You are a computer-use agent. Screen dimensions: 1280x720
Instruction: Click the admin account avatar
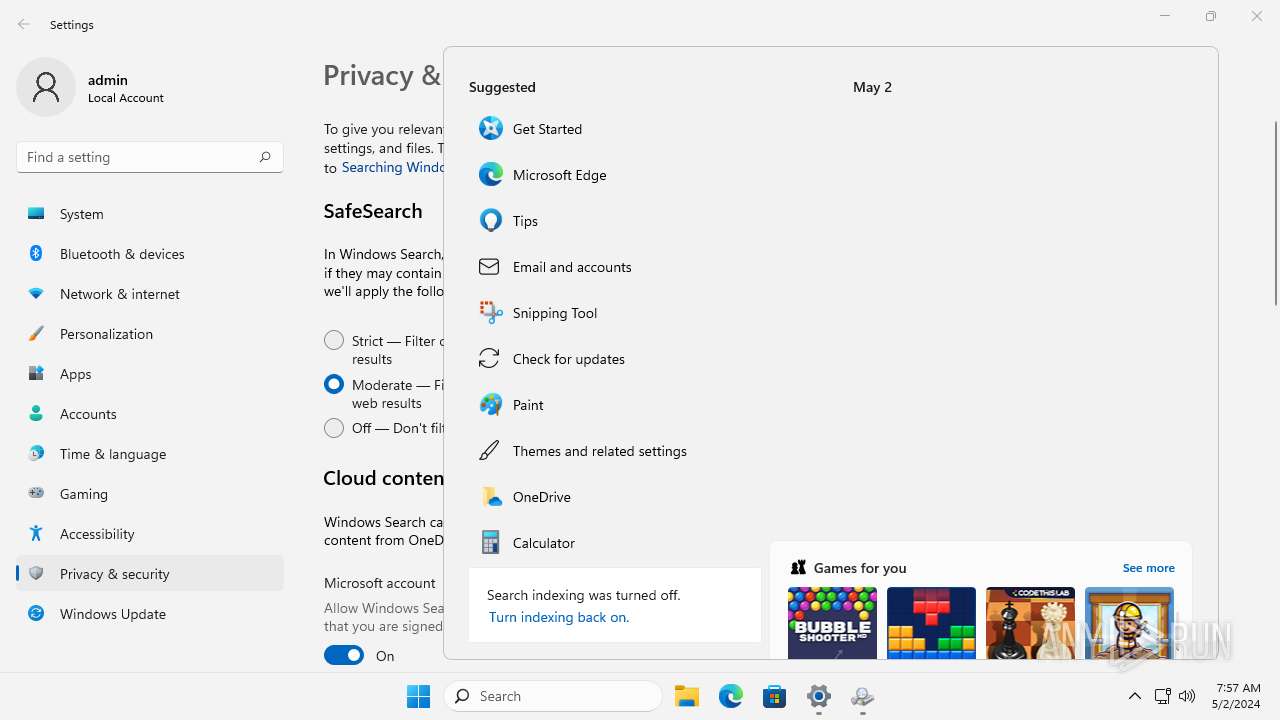click(x=46, y=87)
